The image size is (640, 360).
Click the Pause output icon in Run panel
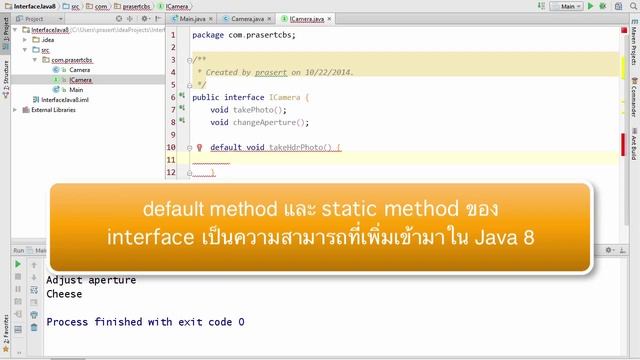(18, 289)
